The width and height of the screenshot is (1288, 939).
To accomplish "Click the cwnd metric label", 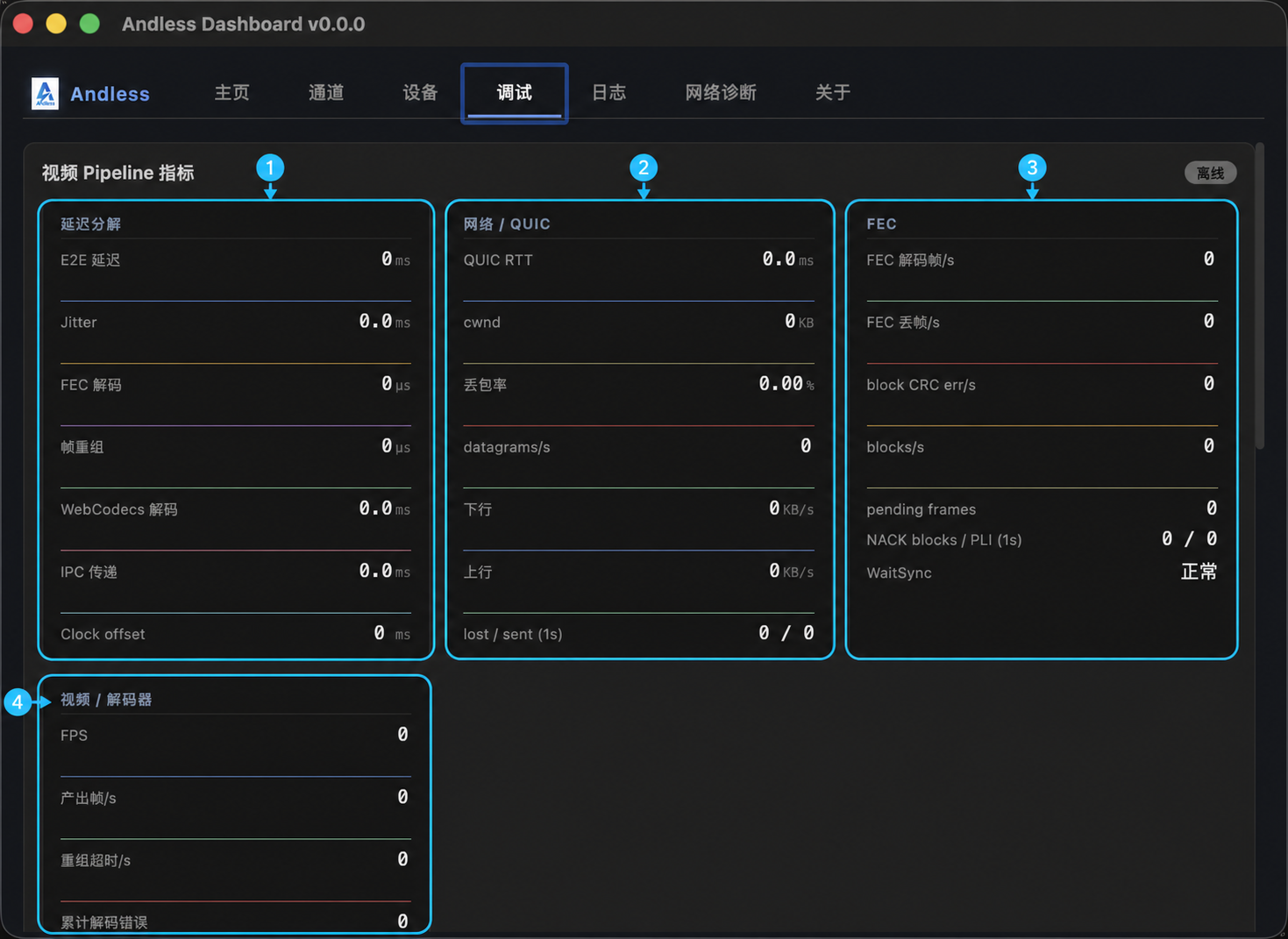I will point(482,323).
